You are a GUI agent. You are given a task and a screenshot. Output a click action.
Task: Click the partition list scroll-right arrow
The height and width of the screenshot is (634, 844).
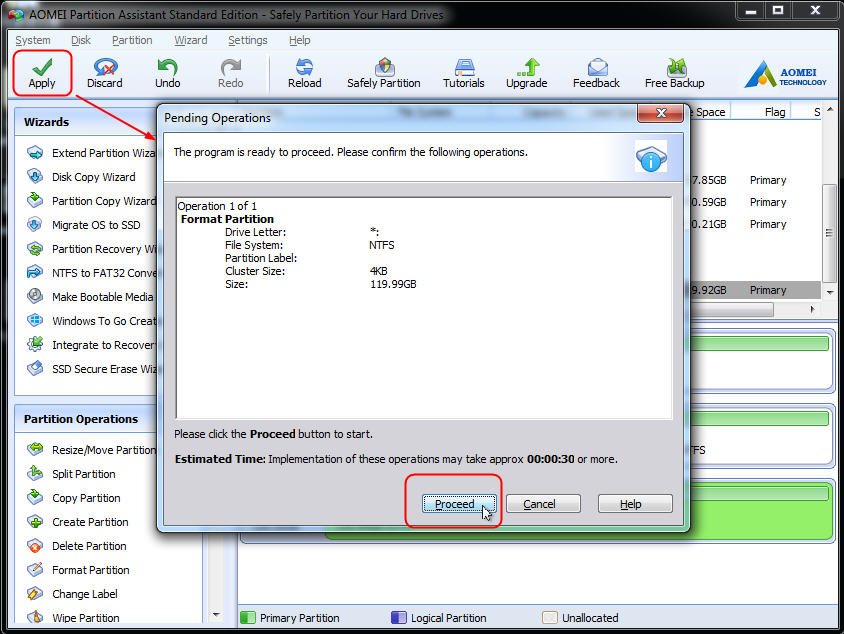coord(812,309)
